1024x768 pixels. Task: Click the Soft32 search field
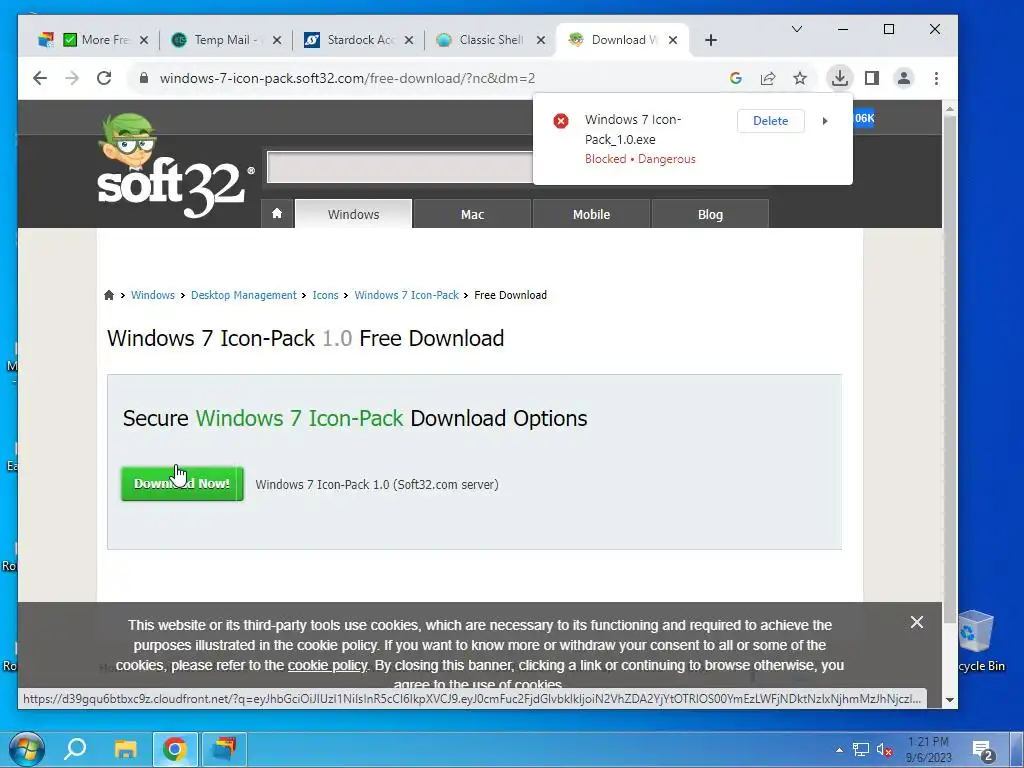pos(400,168)
